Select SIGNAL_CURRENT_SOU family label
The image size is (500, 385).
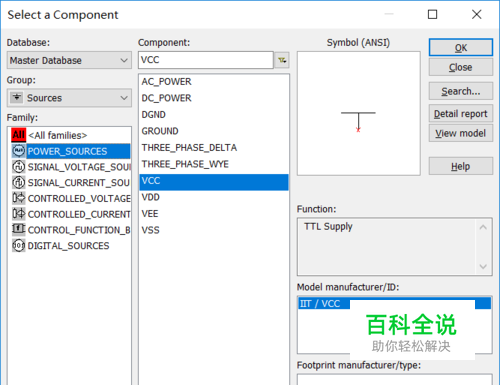coord(79,183)
